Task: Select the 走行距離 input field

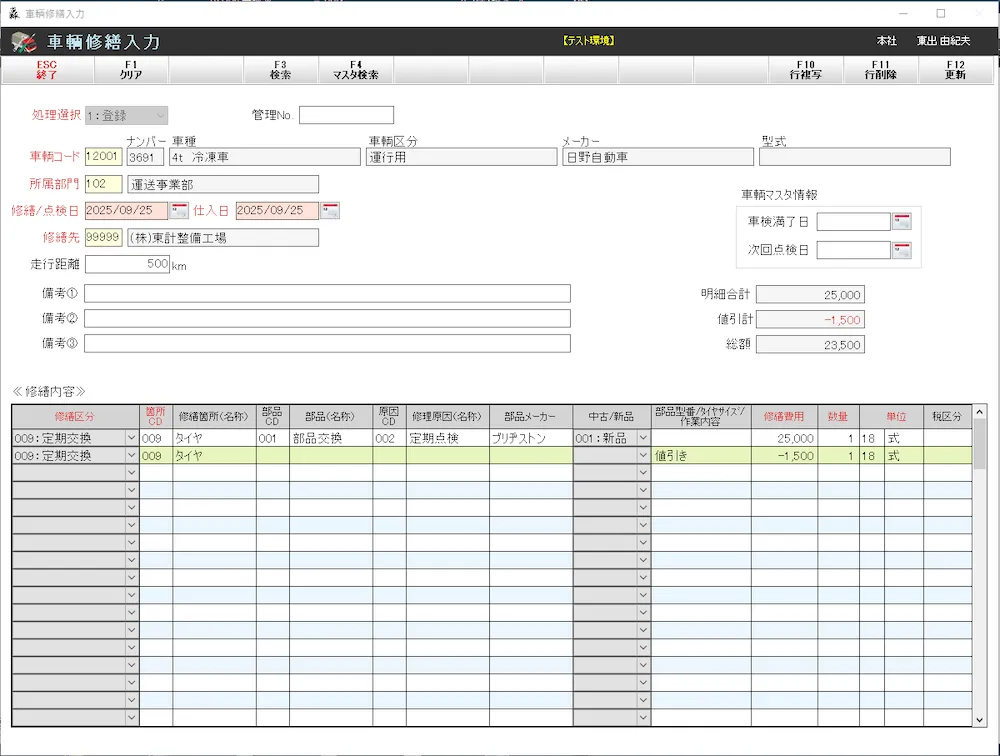Action: click(x=128, y=265)
